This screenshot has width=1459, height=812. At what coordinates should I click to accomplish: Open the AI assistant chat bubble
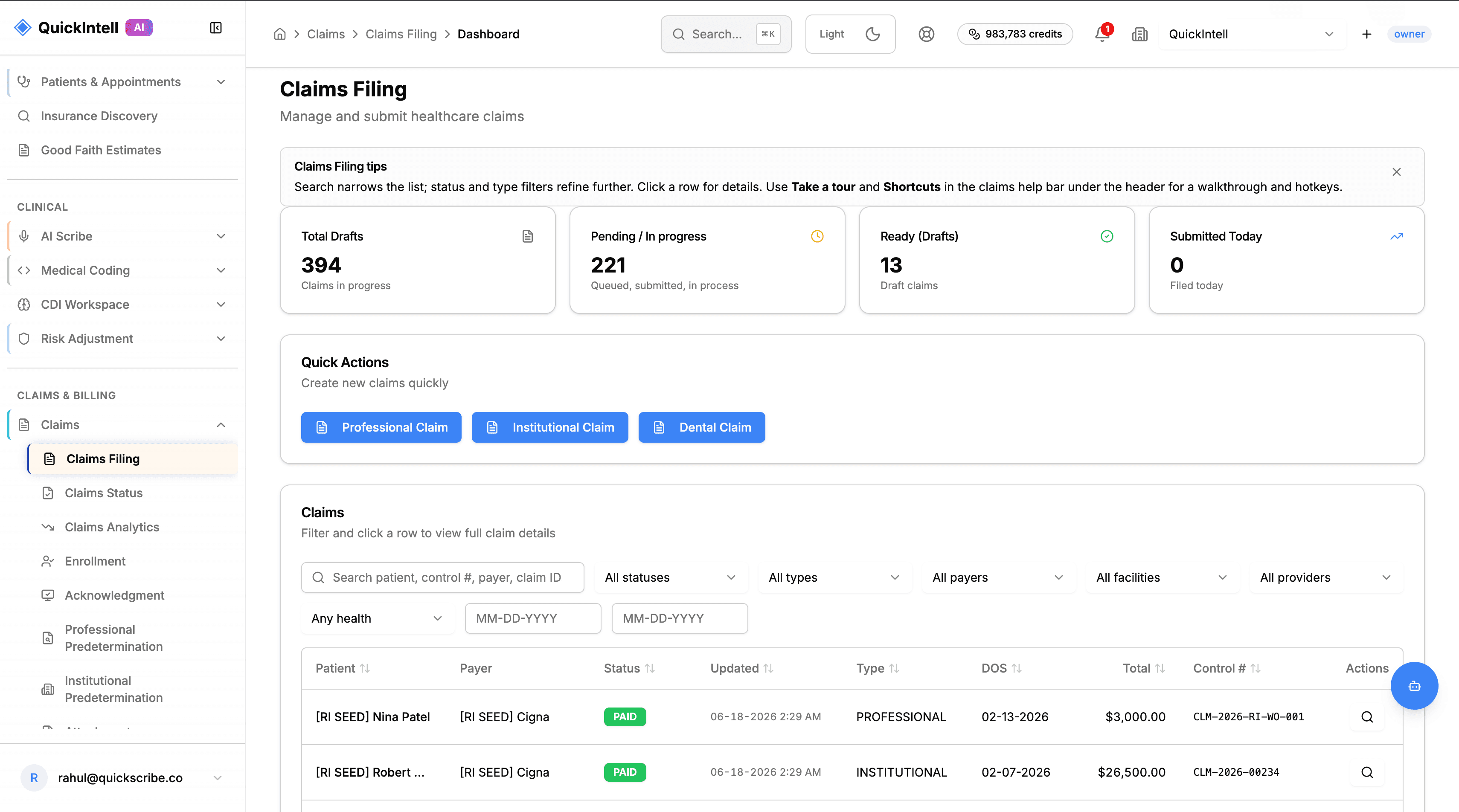(1414, 686)
